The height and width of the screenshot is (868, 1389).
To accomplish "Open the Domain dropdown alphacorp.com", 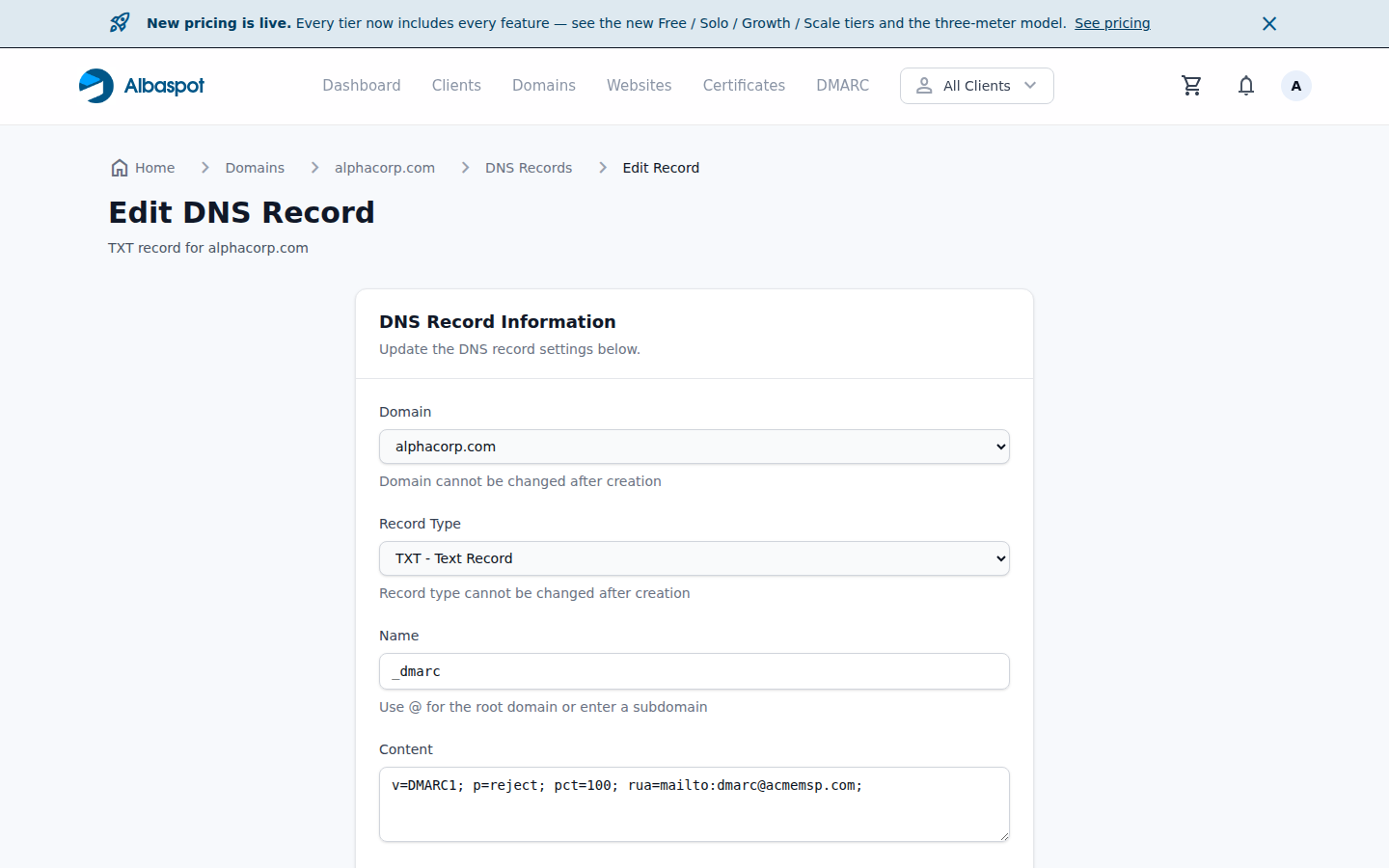I will tap(694, 447).
